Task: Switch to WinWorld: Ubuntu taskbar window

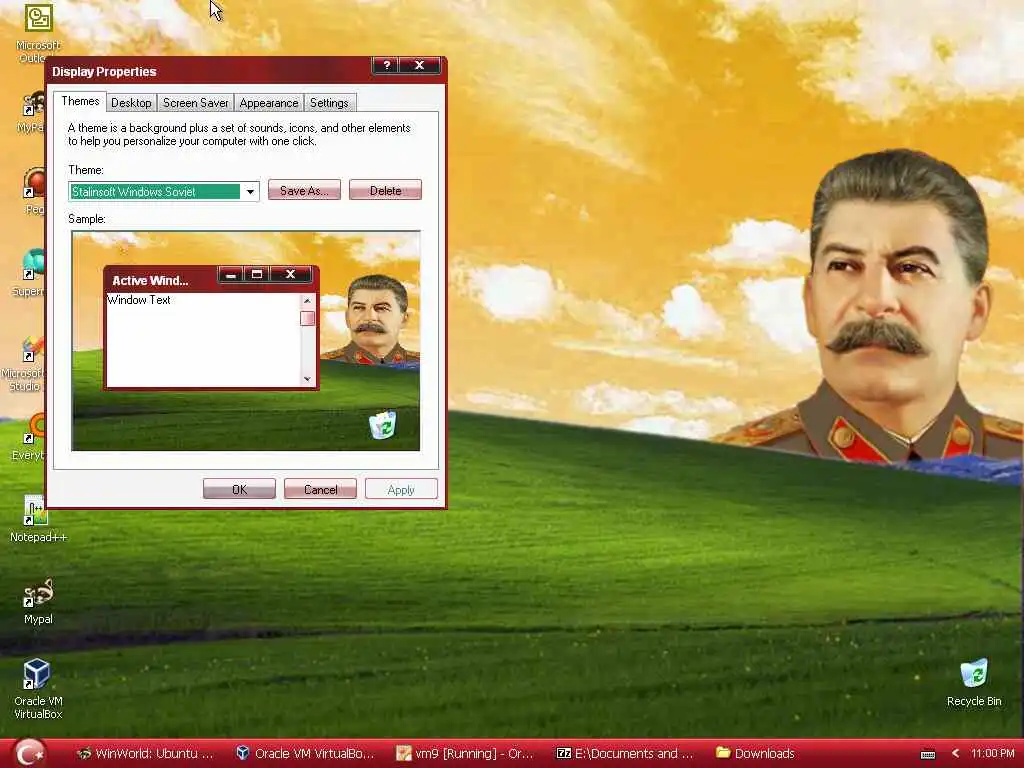Action: click(x=145, y=754)
